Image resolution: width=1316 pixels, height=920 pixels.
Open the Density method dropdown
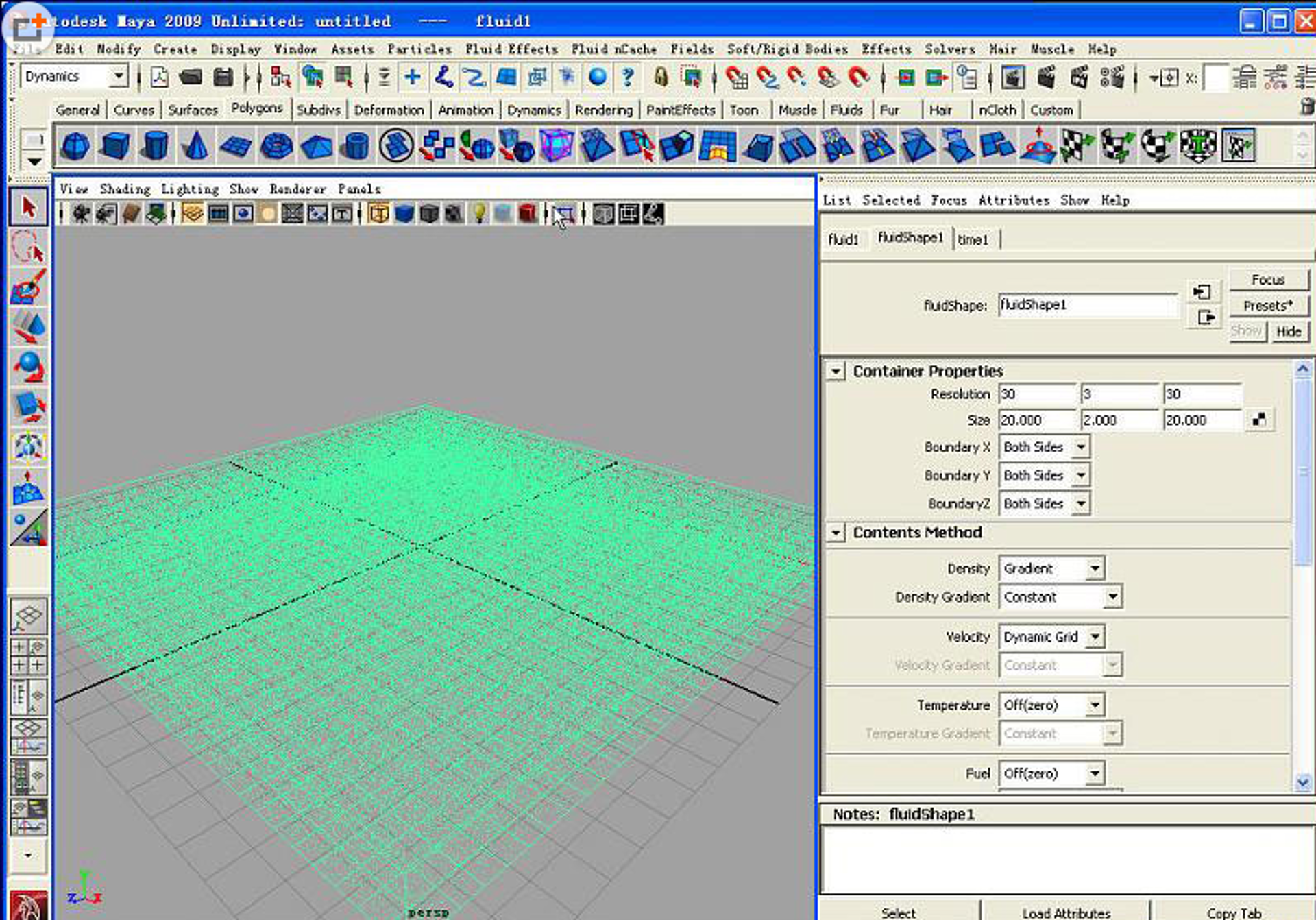click(x=1052, y=568)
